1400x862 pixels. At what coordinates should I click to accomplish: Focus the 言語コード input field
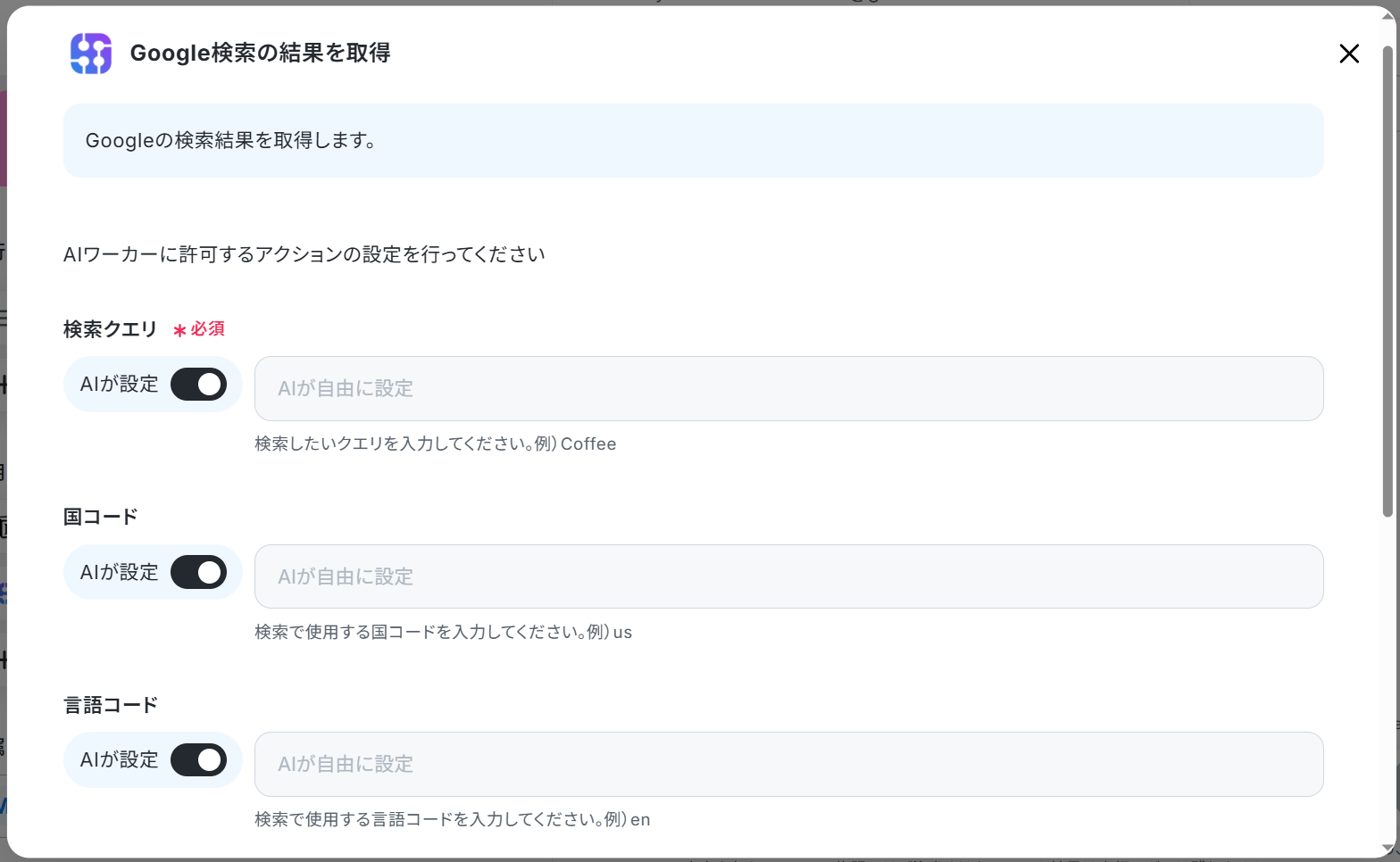coord(788,764)
